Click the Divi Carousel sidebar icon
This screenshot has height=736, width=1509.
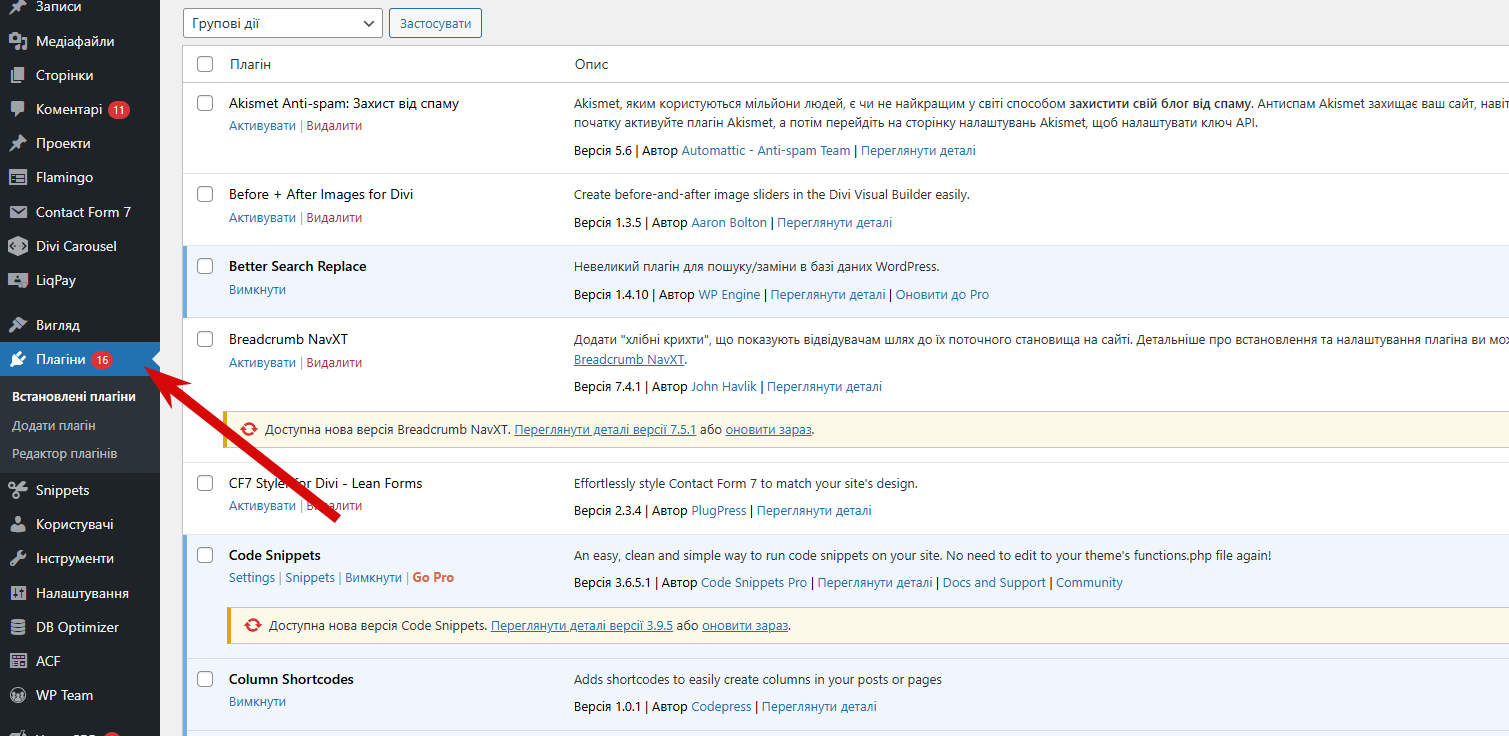(x=17, y=246)
